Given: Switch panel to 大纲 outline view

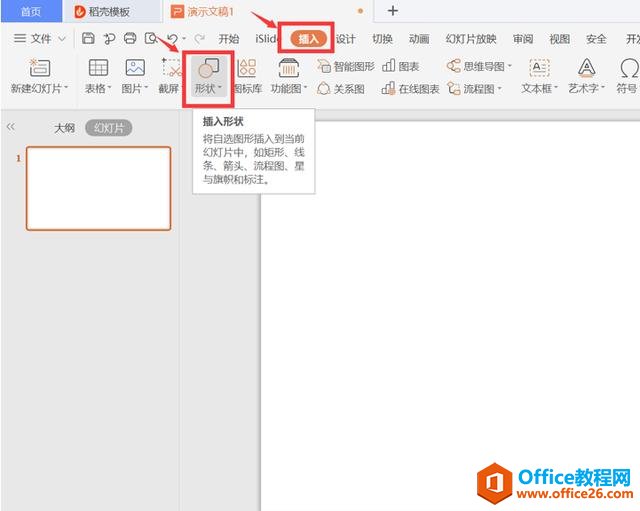Looking at the screenshot, I should coord(64,128).
